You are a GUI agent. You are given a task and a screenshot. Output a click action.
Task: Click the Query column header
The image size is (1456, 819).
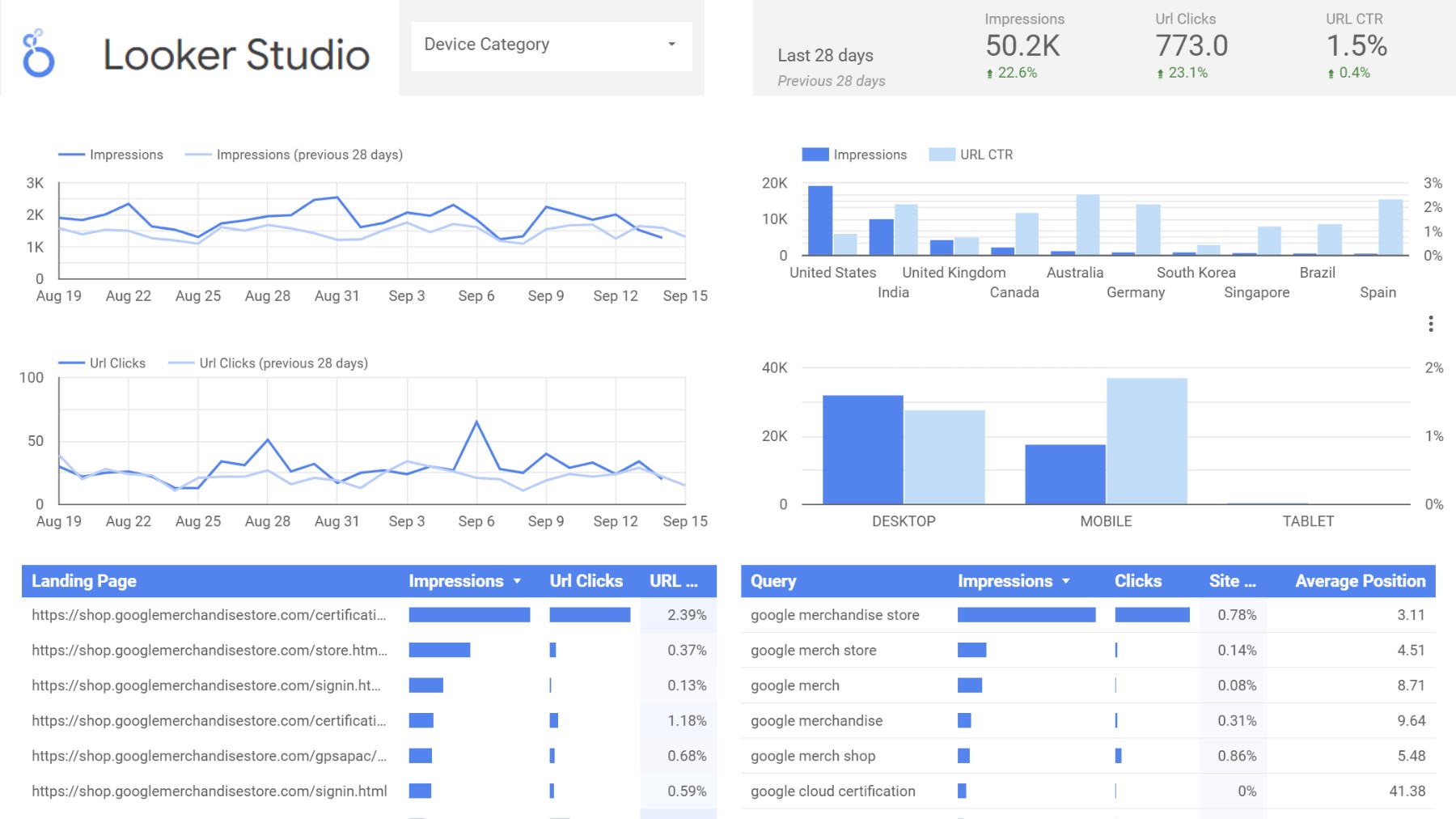773,581
